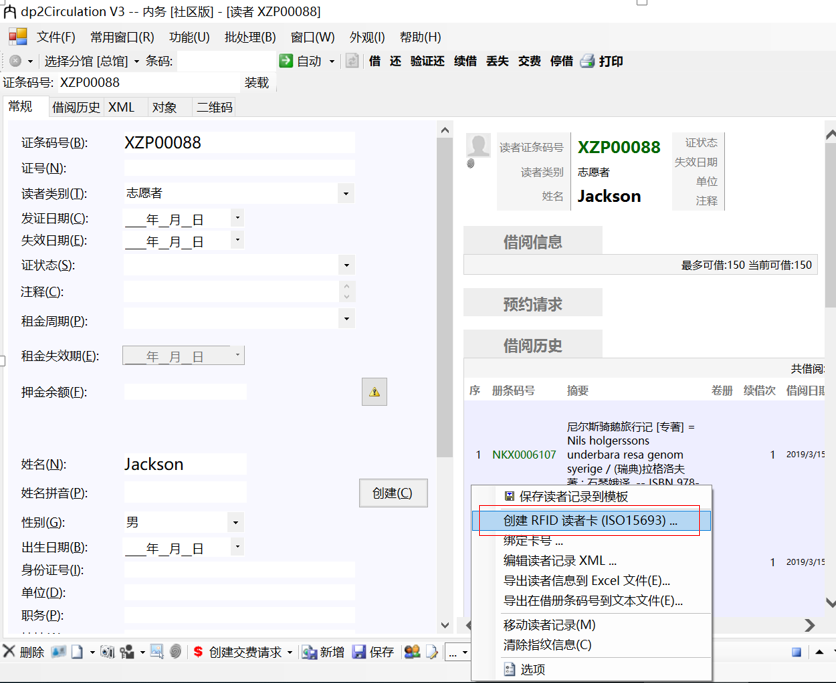Click the reader photo placeholder avatar
Image resolution: width=836 pixels, height=683 pixels.
(478, 145)
